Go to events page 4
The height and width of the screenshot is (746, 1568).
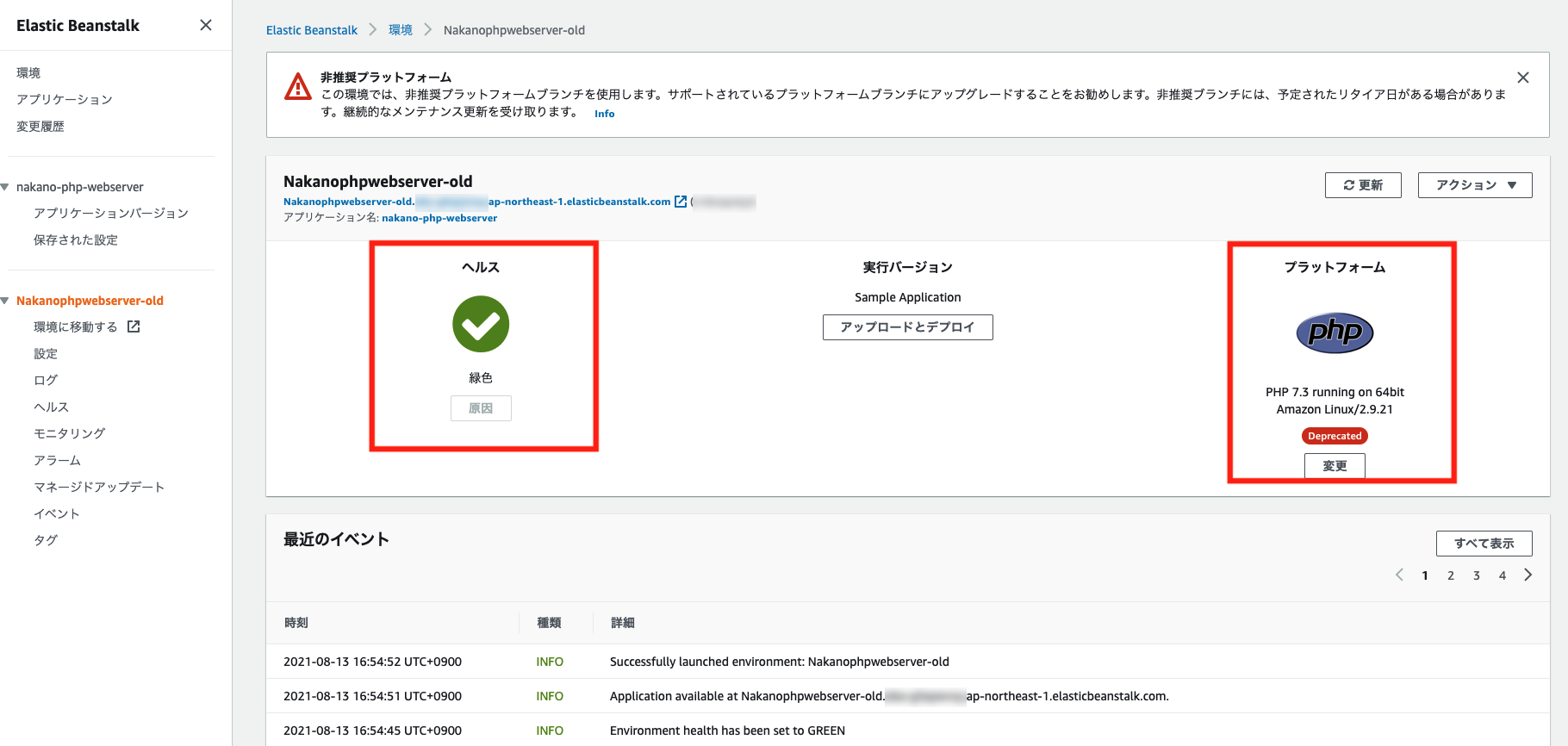click(1503, 575)
